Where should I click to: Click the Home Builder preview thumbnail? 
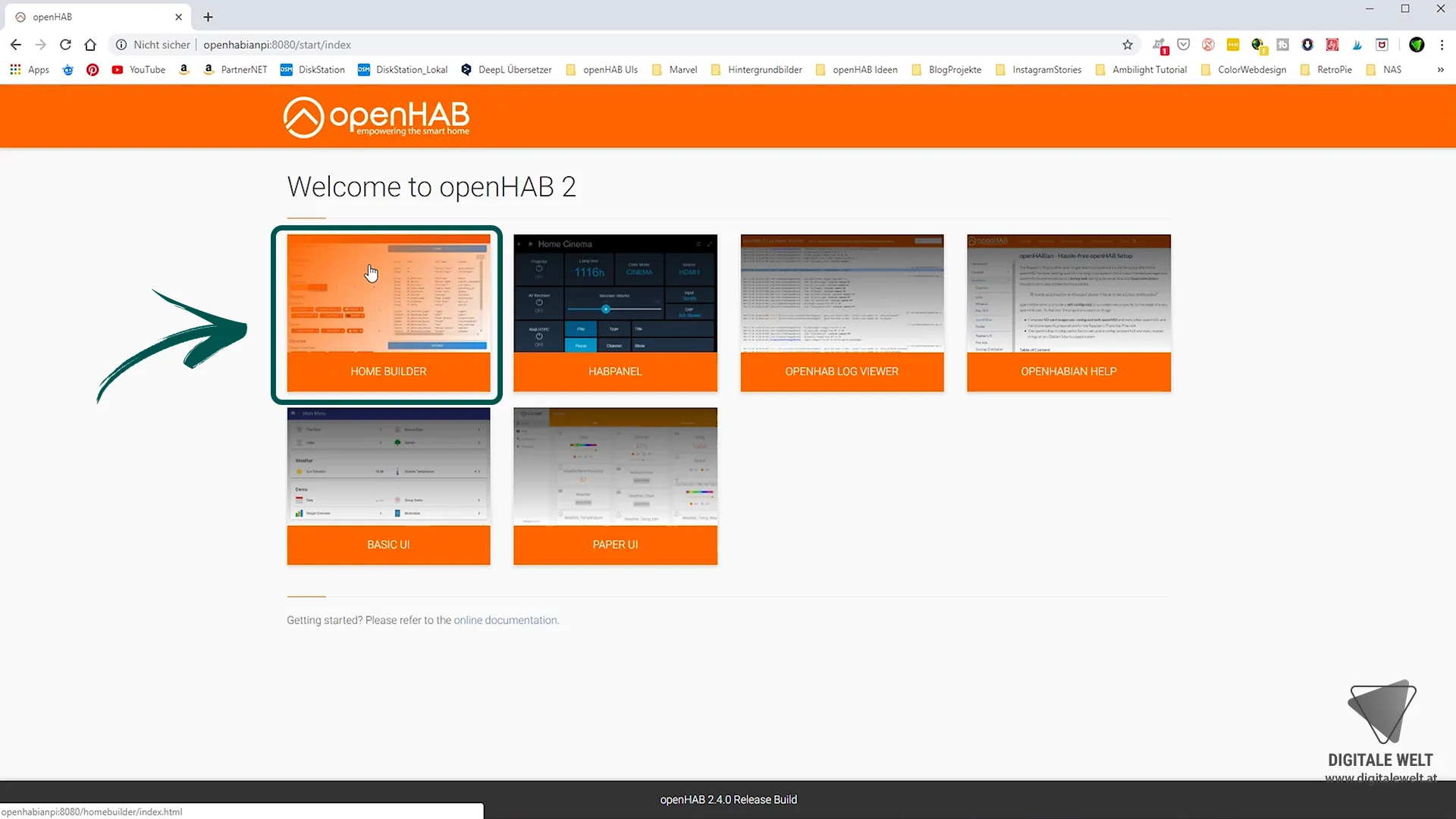pyautogui.click(x=388, y=293)
